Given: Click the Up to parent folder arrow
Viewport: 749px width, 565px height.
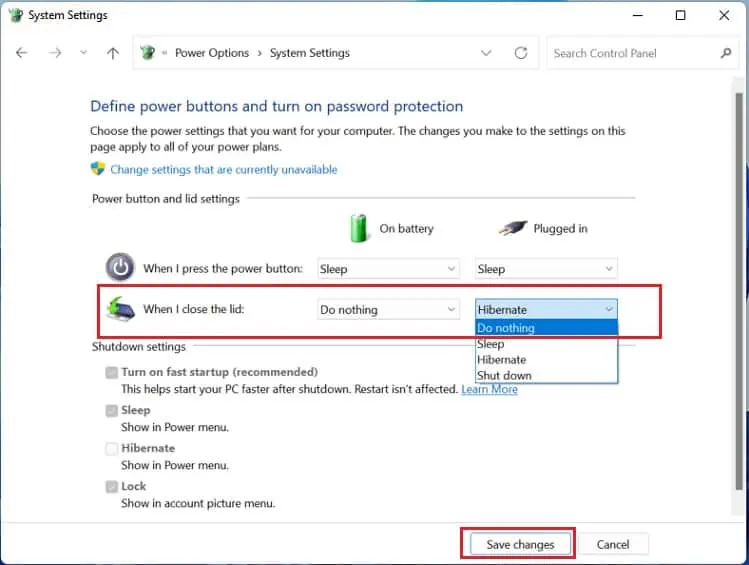Looking at the screenshot, I should (x=113, y=54).
